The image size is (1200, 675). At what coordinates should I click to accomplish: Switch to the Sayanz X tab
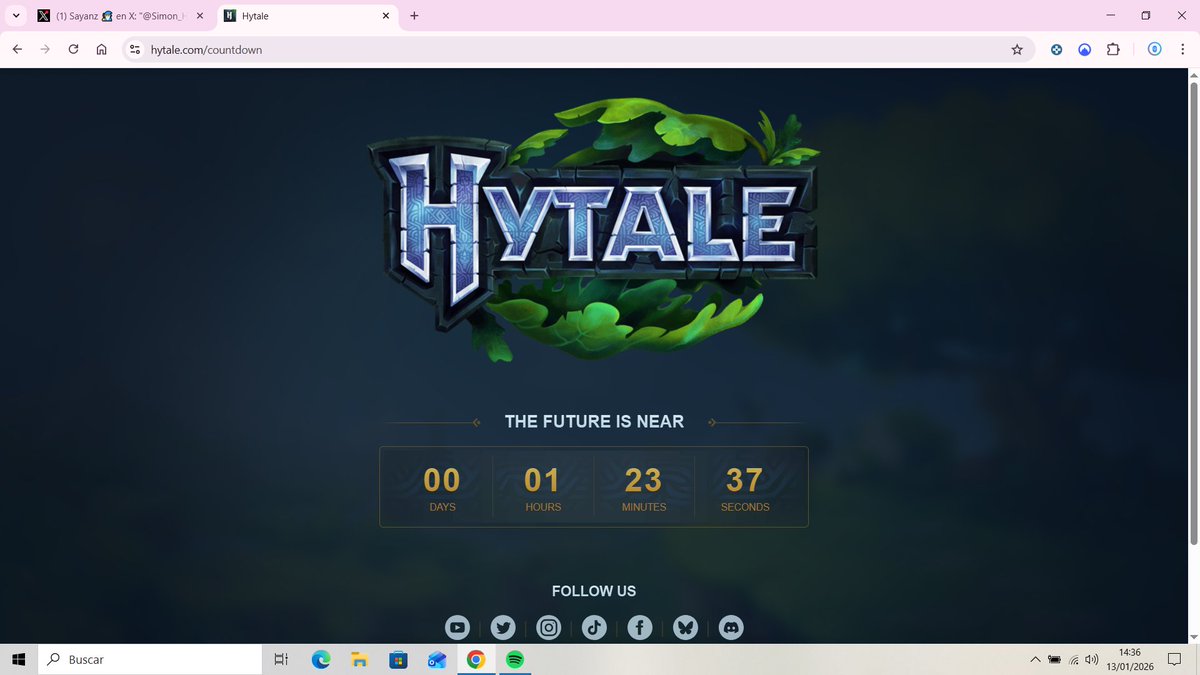121,16
